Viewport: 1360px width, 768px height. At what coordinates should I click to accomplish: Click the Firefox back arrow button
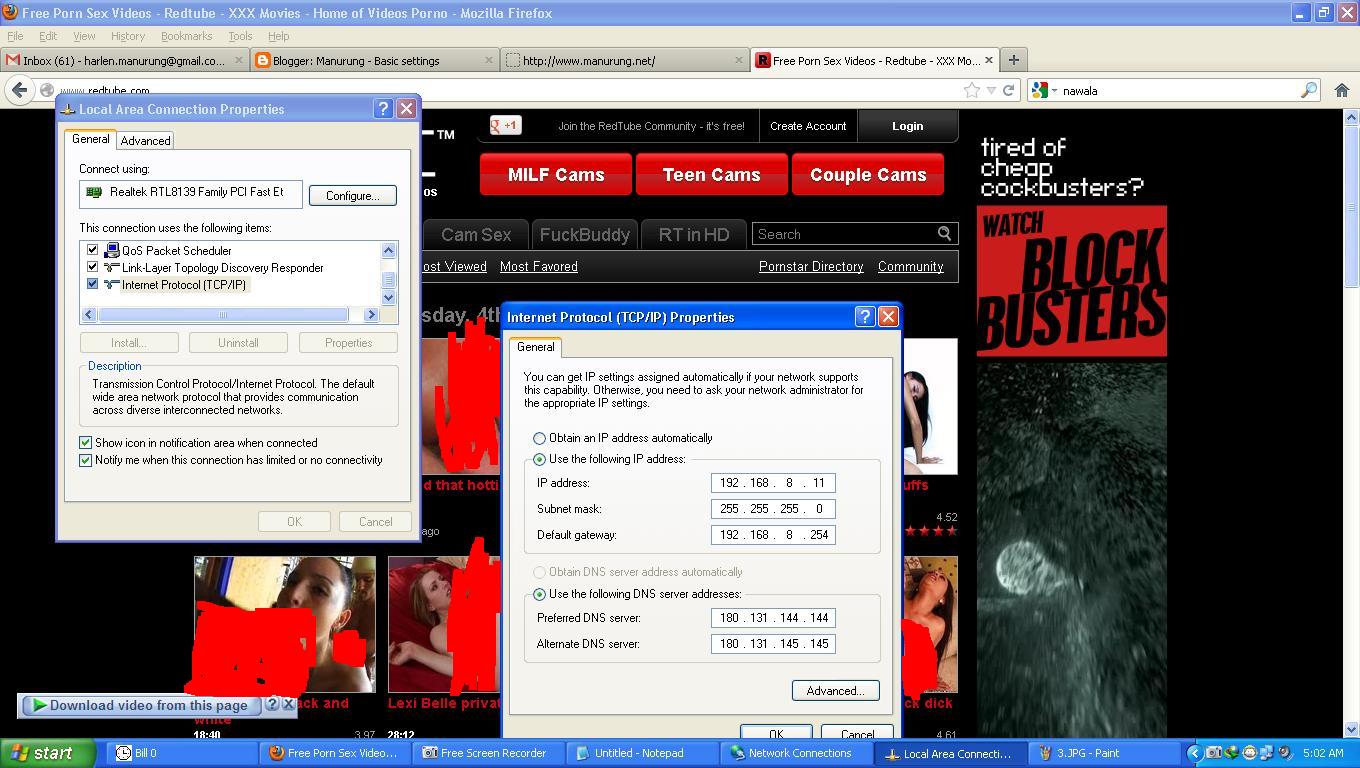pos(19,90)
